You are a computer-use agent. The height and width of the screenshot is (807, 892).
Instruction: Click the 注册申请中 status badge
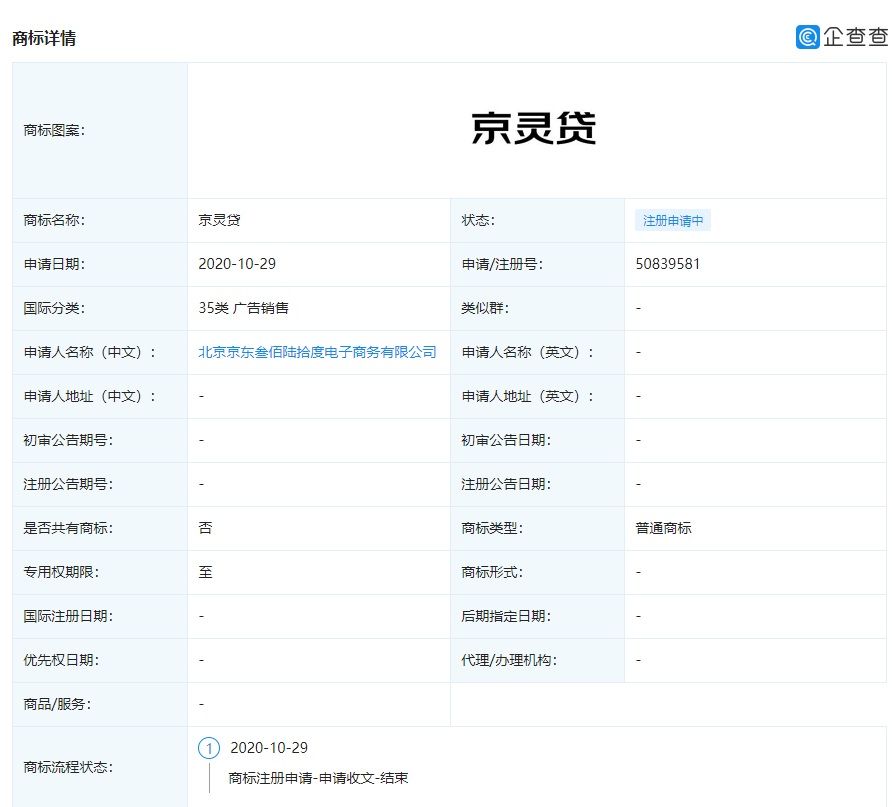[x=673, y=220]
